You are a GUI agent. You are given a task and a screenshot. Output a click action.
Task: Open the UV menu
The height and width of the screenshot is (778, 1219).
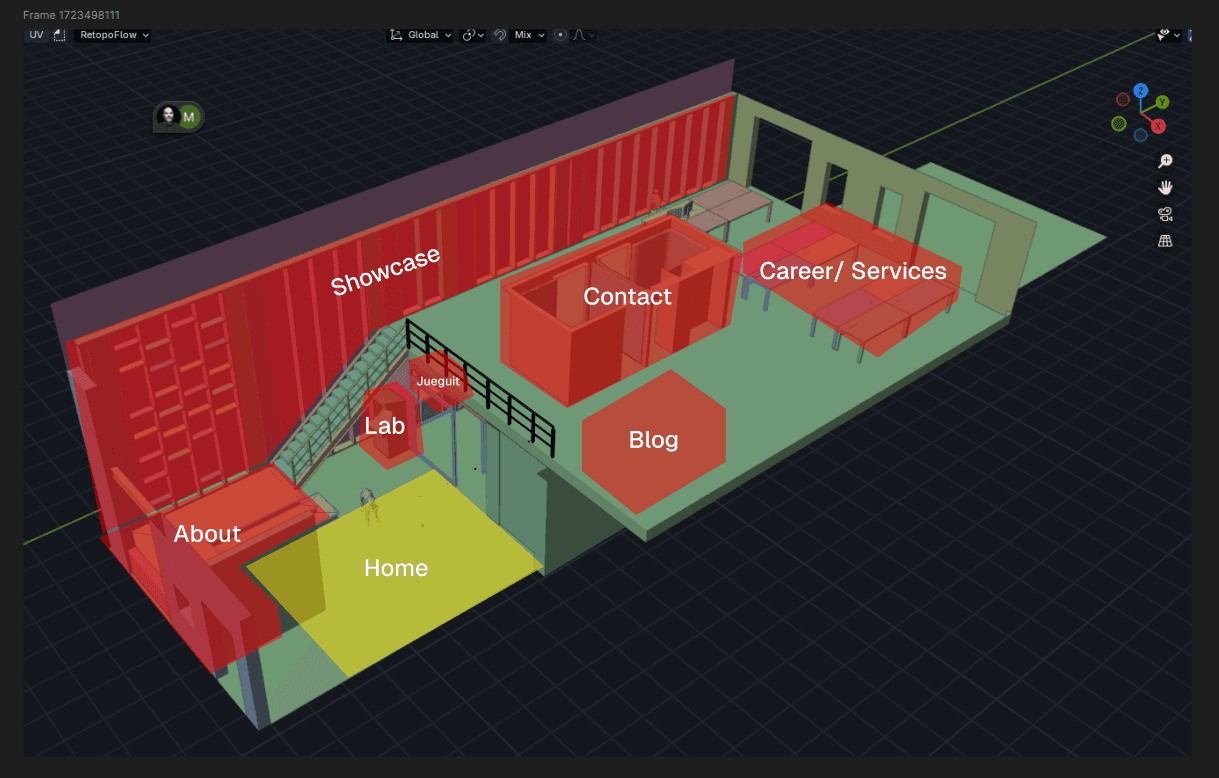tap(36, 35)
